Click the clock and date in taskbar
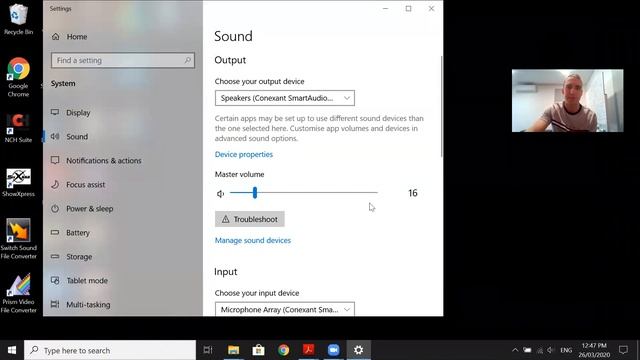The height and width of the screenshot is (360, 640). click(594, 350)
